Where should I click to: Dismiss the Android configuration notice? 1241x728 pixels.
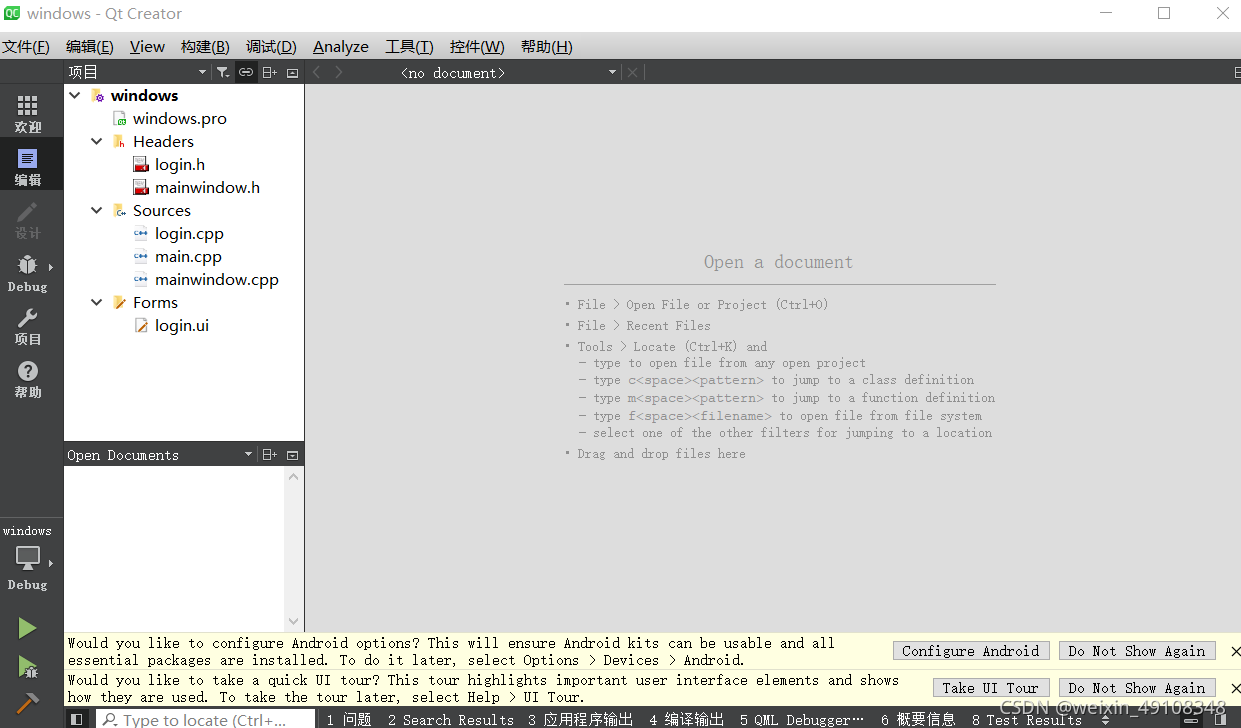point(1235,651)
